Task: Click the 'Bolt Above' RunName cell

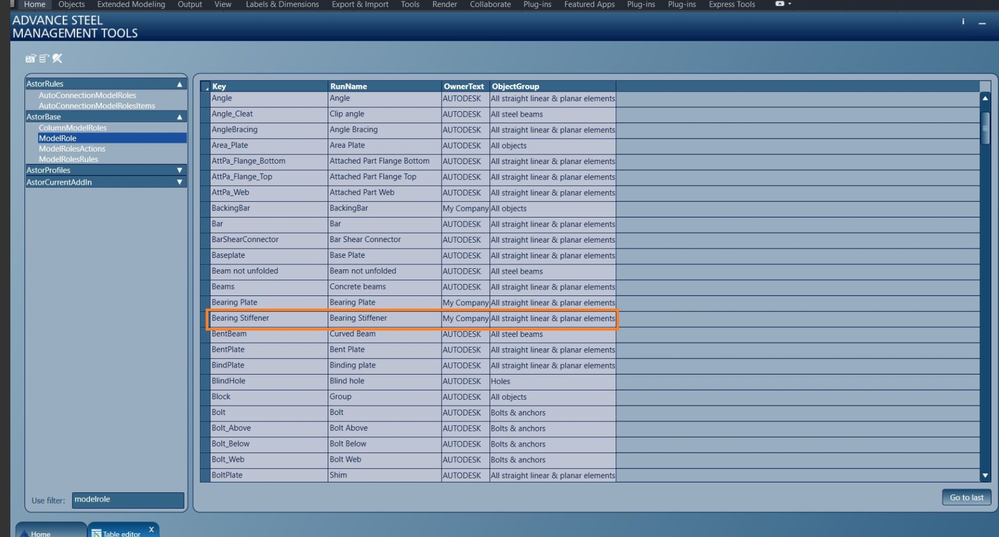Action: (384, 428)
